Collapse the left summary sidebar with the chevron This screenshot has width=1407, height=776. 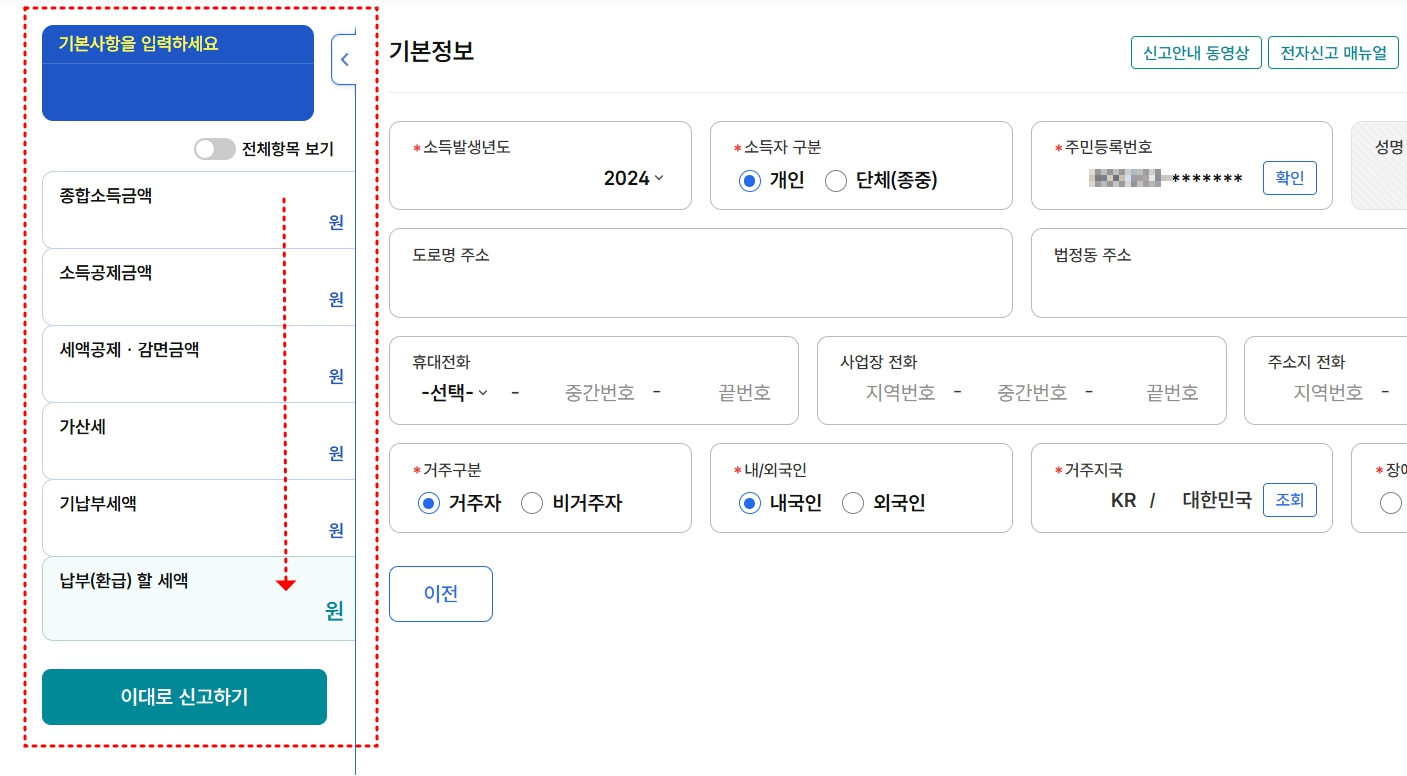(x=344, y=59)
